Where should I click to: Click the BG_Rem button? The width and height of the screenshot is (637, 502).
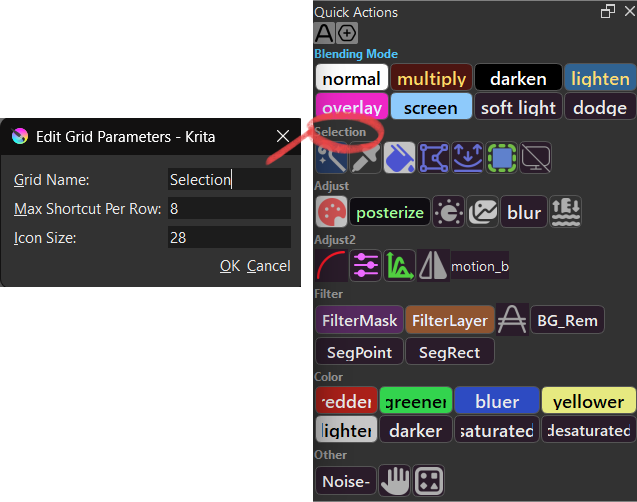coord(567,320)
